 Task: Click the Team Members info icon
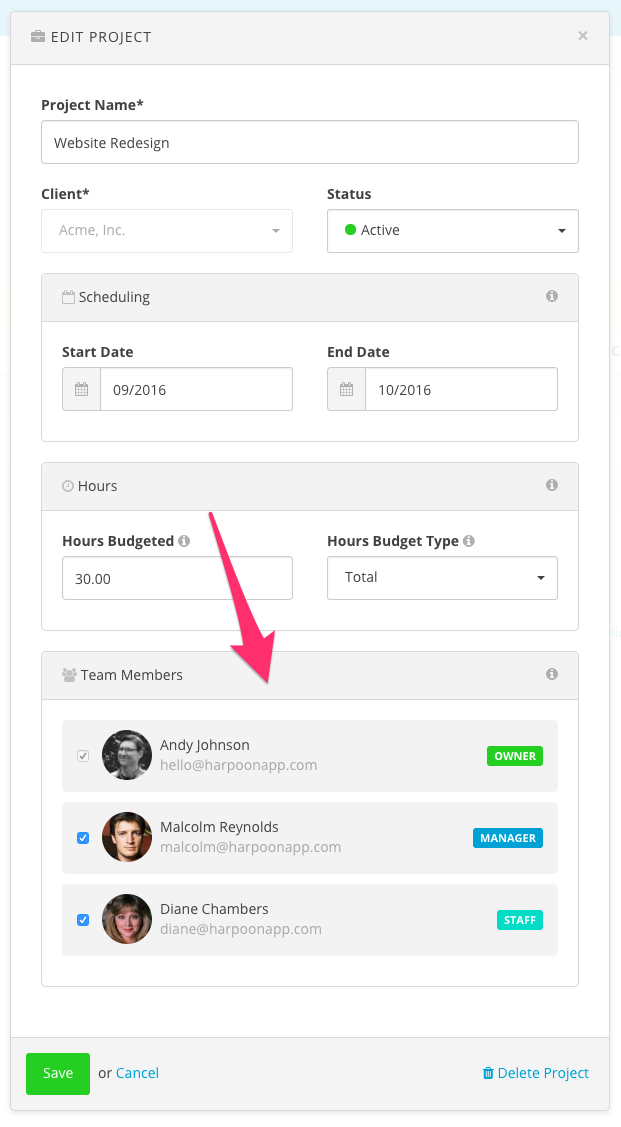tap(552, 675)
